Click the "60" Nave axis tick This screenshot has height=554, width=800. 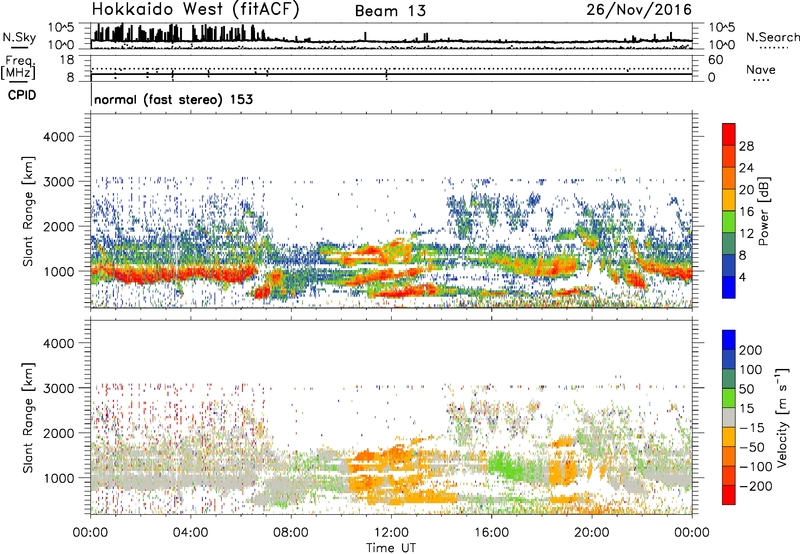pyautogui.click(x=715, y=60)
